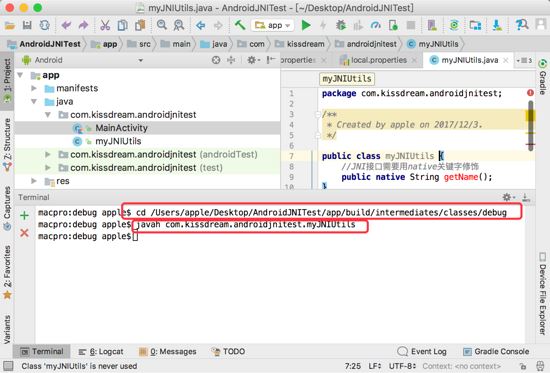Open the Gradle Console

pyautogui.click(x=496, y=351)
